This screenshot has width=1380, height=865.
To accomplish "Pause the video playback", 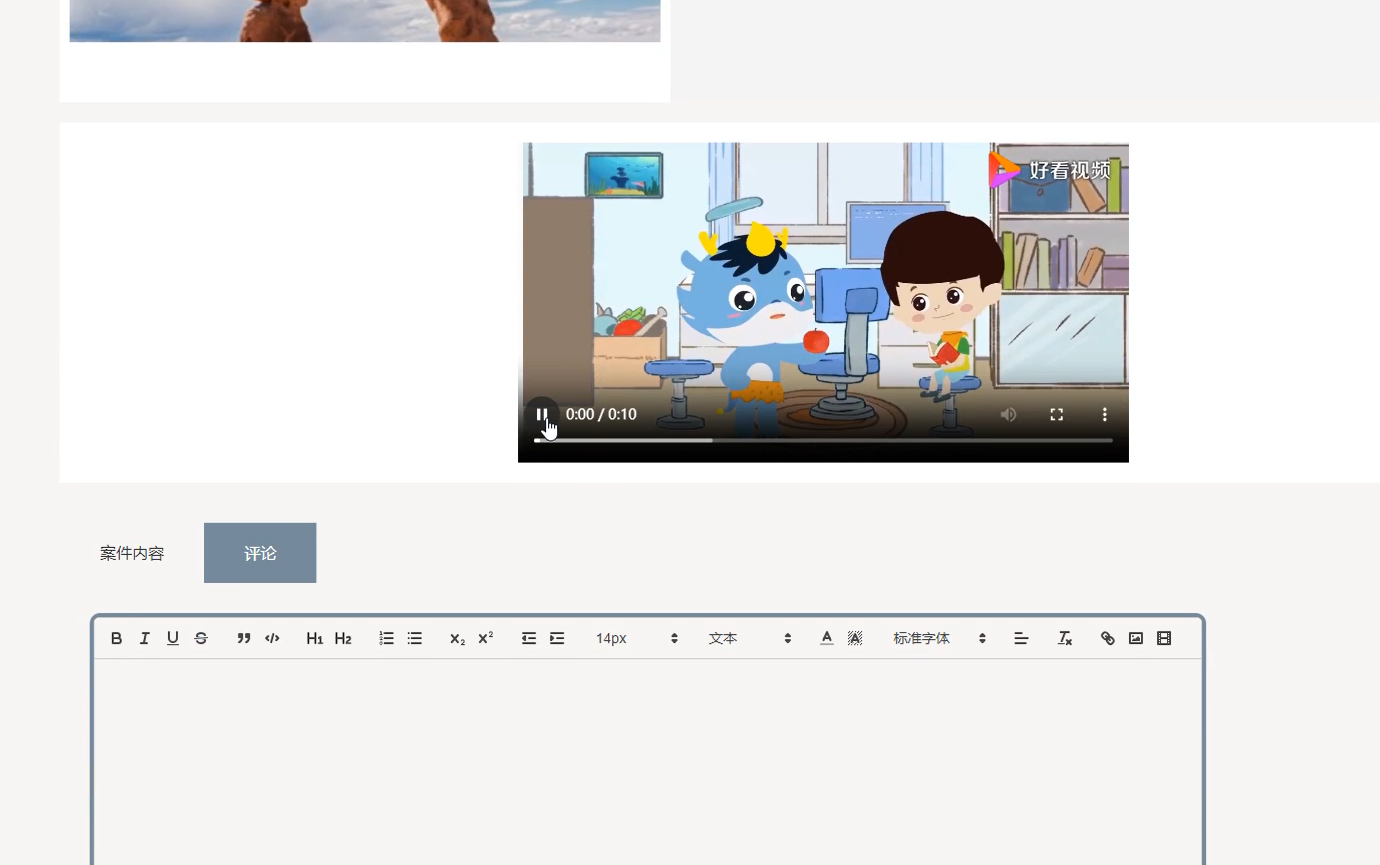I will coord(541,414).
